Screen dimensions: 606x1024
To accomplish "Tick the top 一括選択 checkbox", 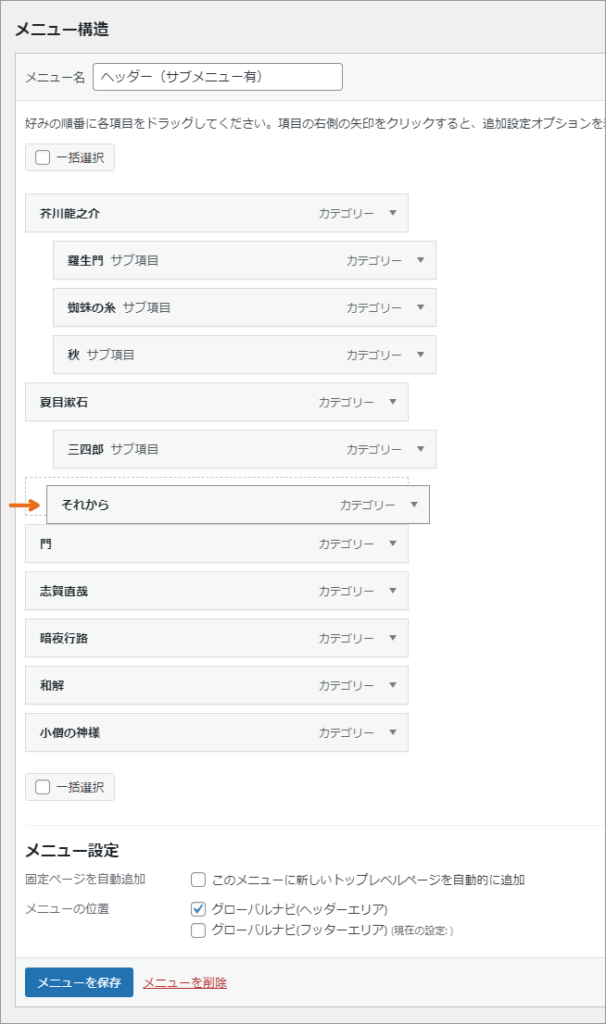I will pyautogui.click(x=42, y=157).
